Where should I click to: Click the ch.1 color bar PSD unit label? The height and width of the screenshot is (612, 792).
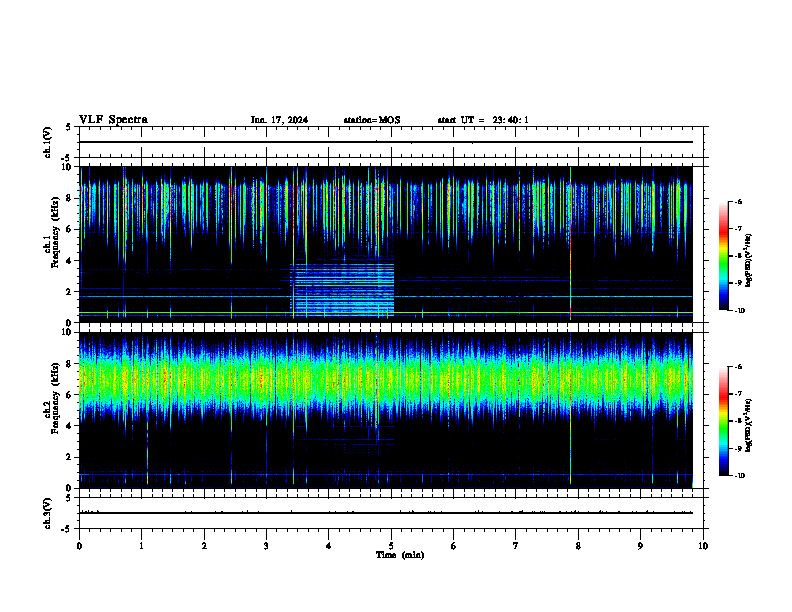[x=749, y=261]
